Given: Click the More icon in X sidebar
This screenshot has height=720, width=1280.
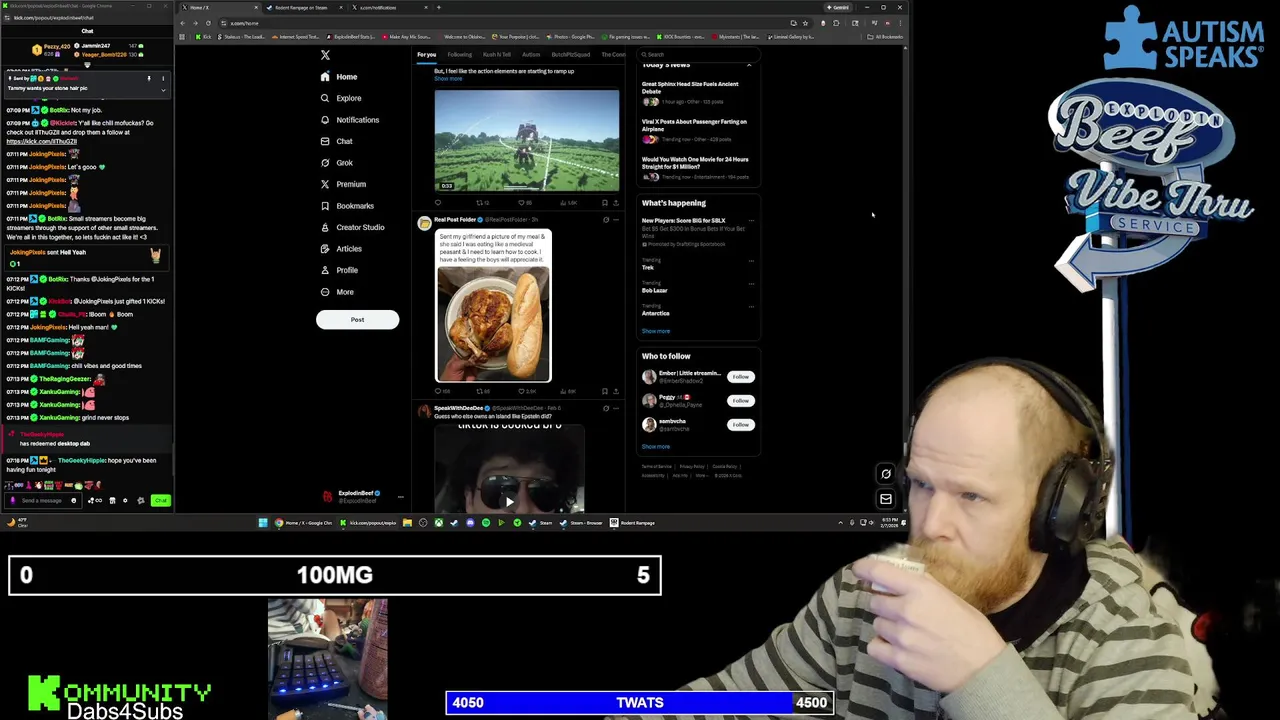Looking at the screenshot, I should [325, 292].
